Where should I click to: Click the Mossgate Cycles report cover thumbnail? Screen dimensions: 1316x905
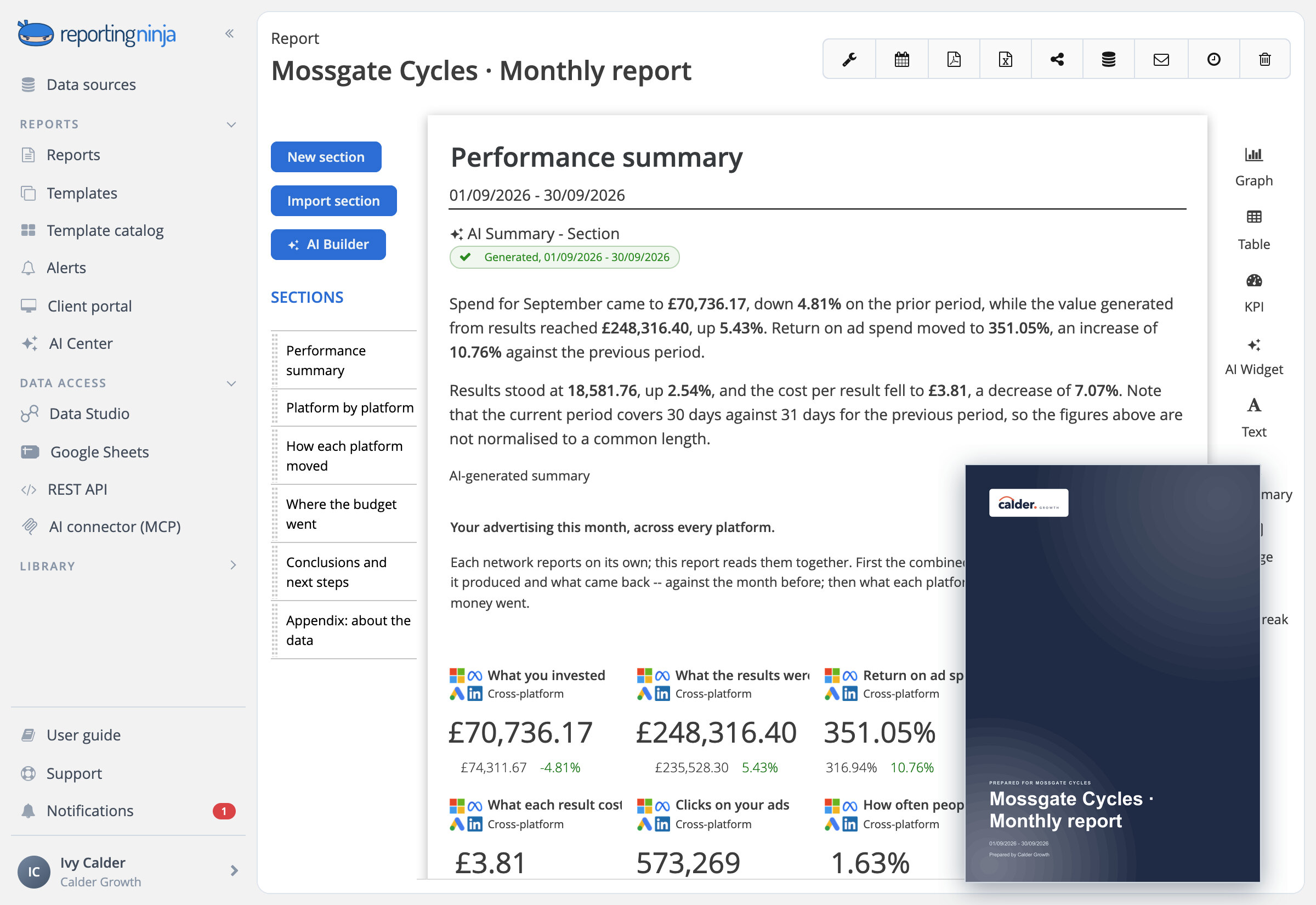pos(1112,673)
